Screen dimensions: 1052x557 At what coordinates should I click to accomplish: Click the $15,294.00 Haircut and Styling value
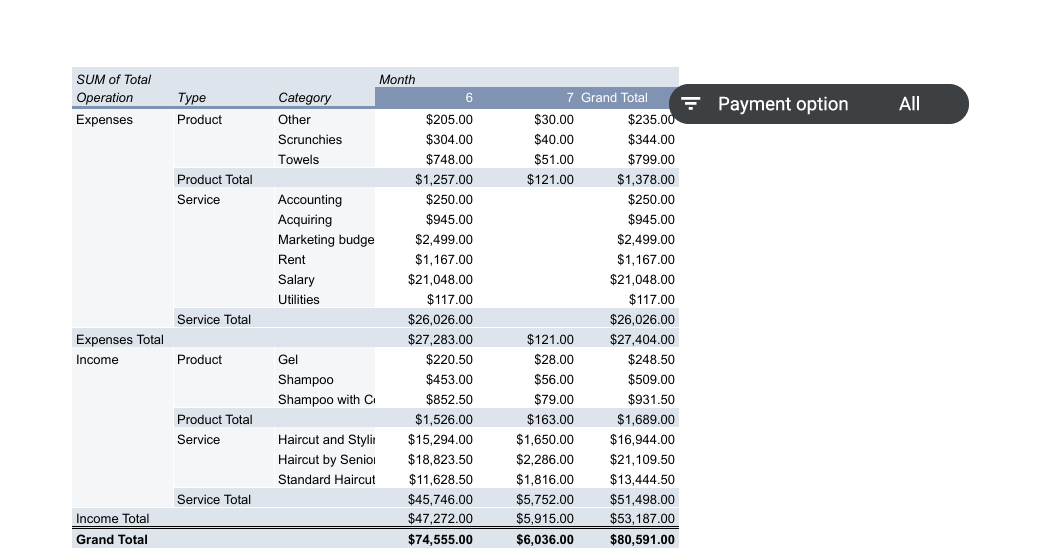point(440,440)
